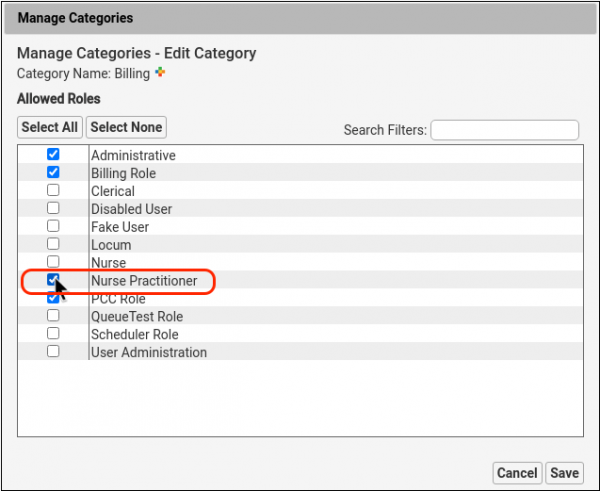The image size is (600, 491).
Task: Enable the Clerical role checkbox
Action: tap(53, 190)
